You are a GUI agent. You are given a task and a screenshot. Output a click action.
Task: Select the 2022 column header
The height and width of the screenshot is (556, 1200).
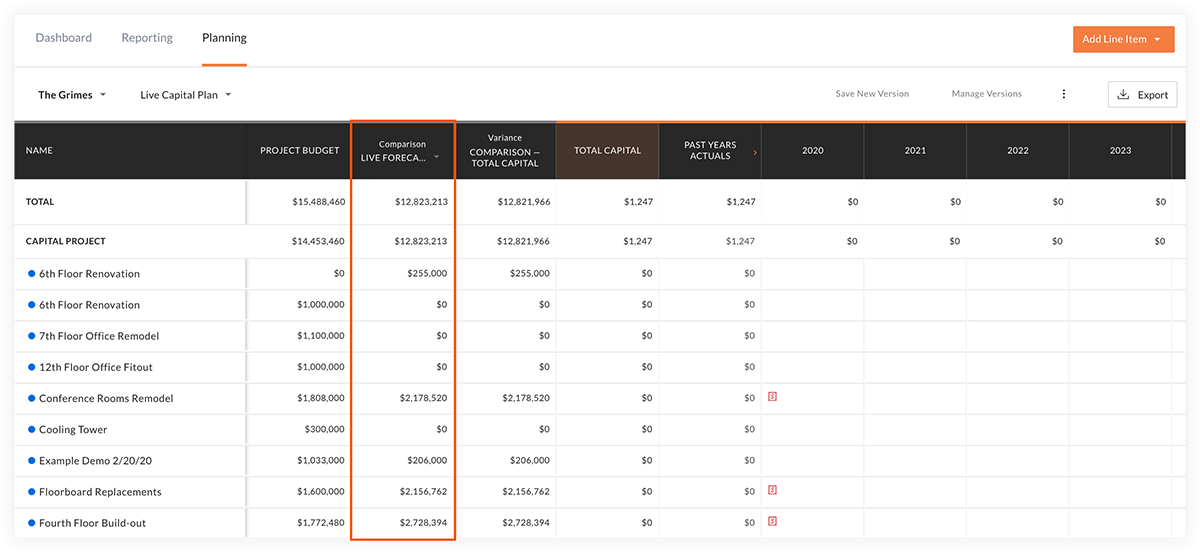coord(1018,151)
